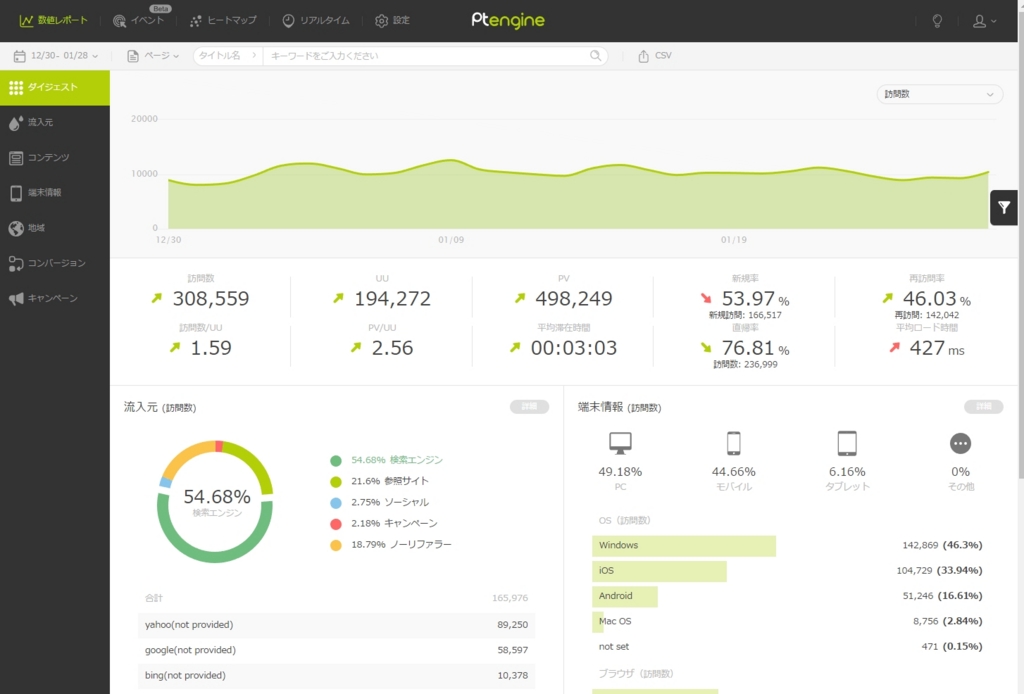Click the bing(not provided) table row

pyautogui.click(x=336, y=676)
